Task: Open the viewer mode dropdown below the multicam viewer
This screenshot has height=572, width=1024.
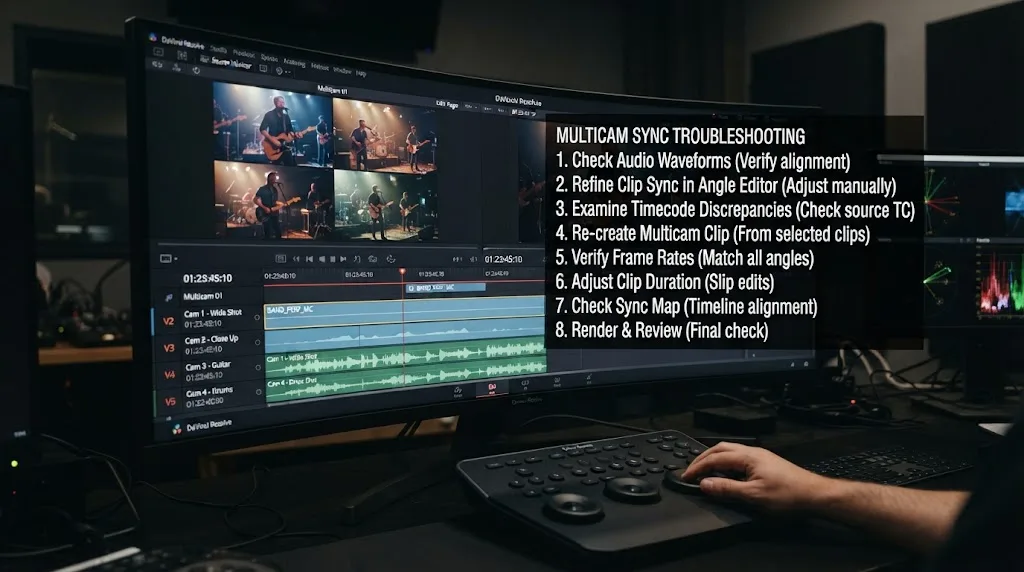Action: (168, 259)
